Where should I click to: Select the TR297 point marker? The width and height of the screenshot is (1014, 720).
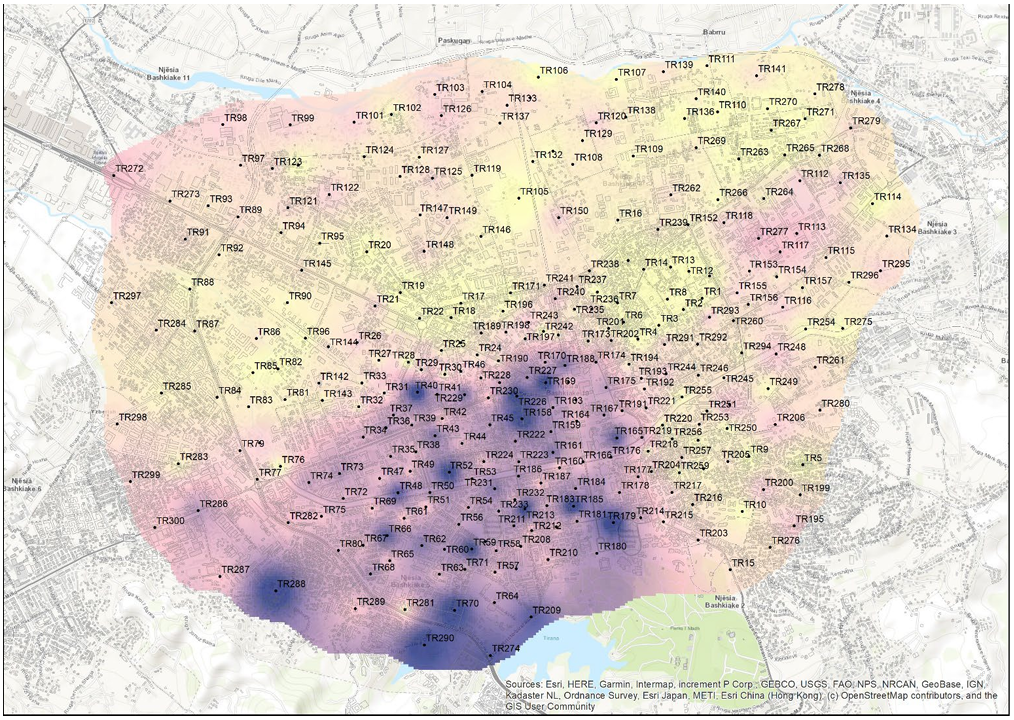click(112, 301)
